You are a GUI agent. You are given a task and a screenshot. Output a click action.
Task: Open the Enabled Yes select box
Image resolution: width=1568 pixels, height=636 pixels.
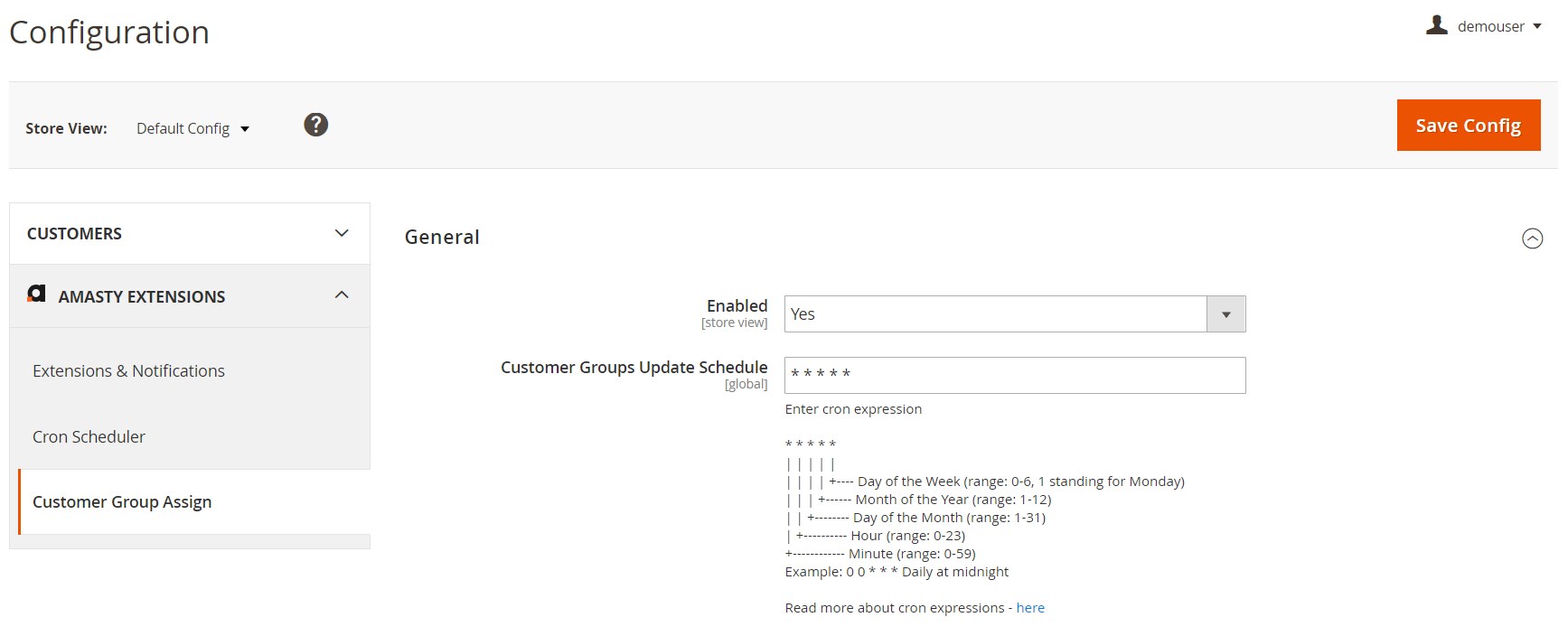[x=994, y=313]
